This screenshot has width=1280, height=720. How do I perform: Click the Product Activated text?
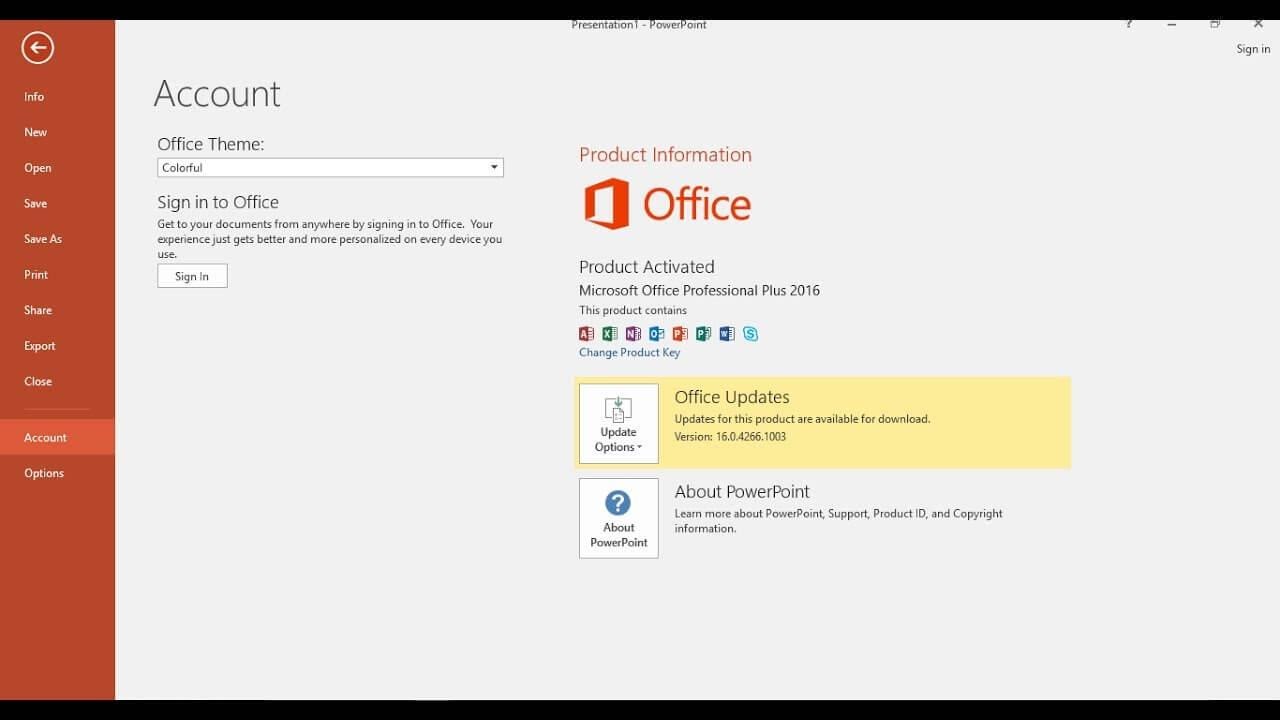(x=647, y=267)
